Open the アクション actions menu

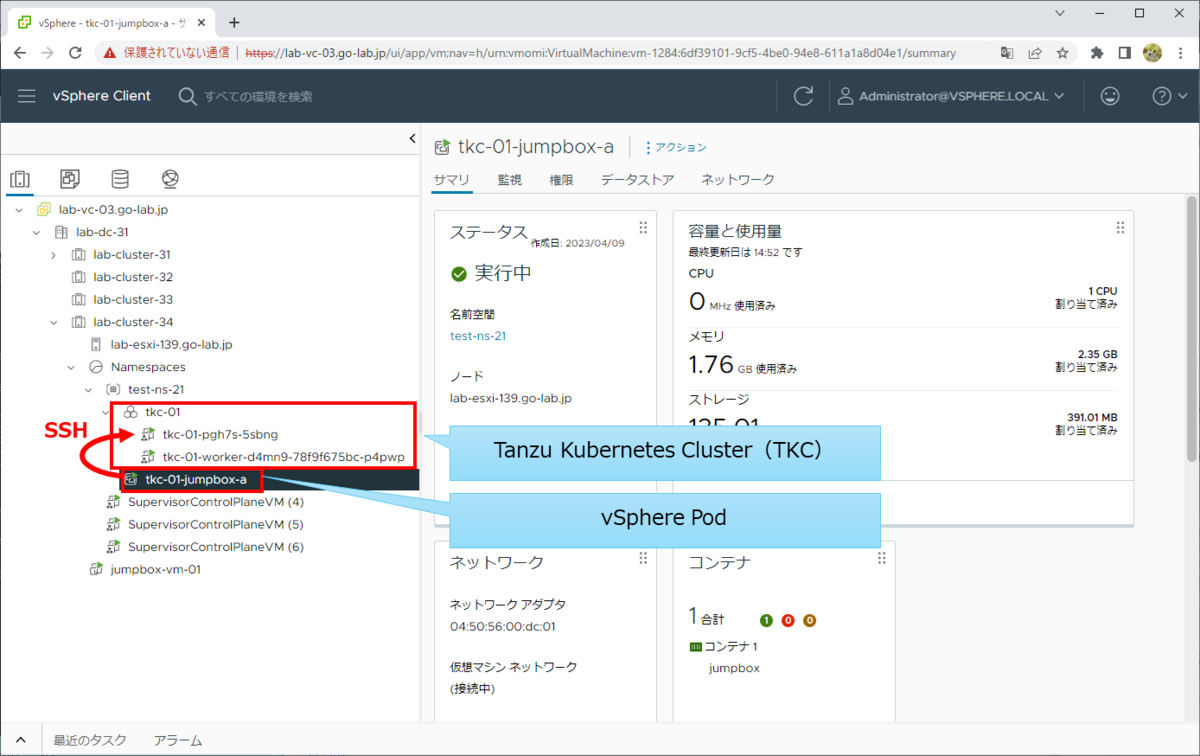[676, 147]
